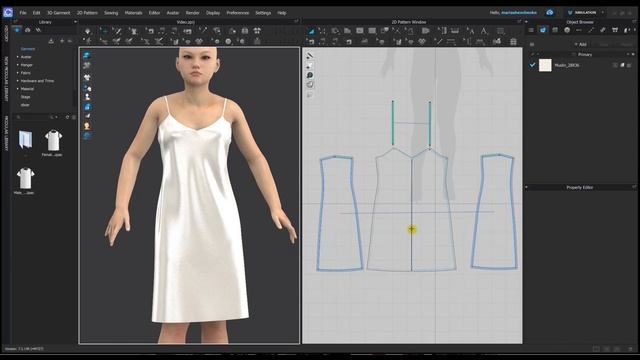The height and width of the screenshot is (360, 640).
Task: Click the Primary header in the fabric list
Action: tap(584, 54)
